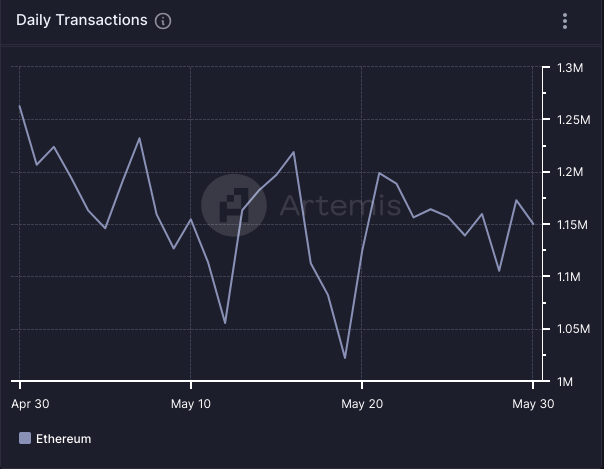The height and width of the screenshot is (469, 604).
Task: Click the 1.1M y-axis label
Action: click(x=568, y=276)
